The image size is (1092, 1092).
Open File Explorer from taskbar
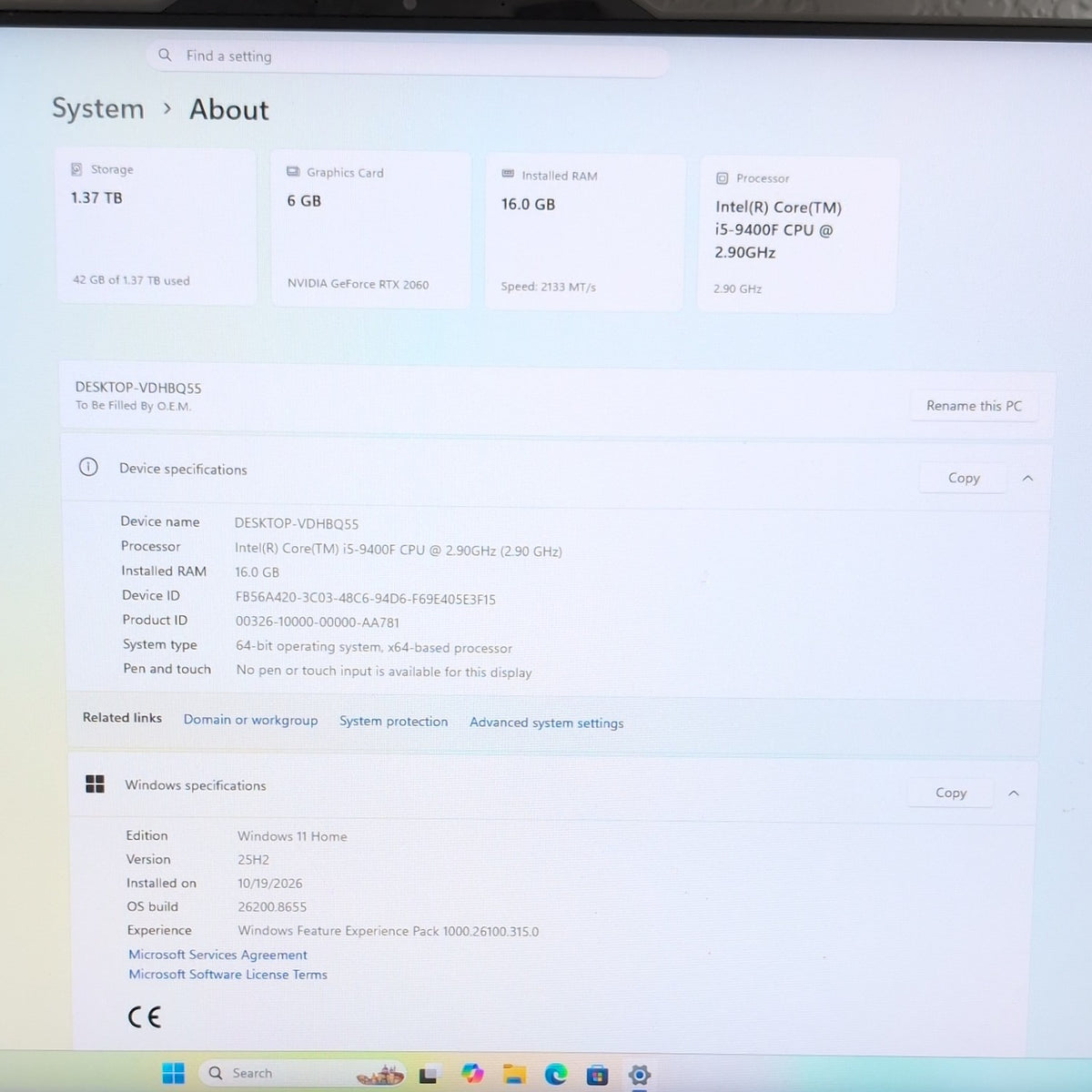click(515, 1075)
